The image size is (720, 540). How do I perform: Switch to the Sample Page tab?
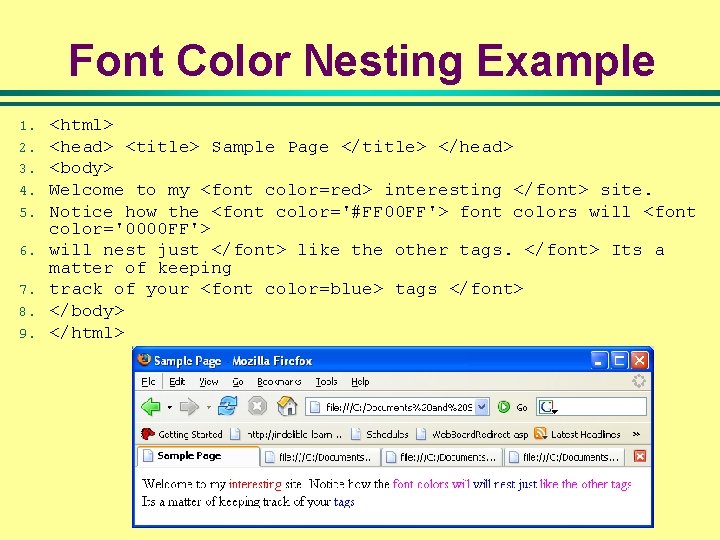[x=198, y=456]
